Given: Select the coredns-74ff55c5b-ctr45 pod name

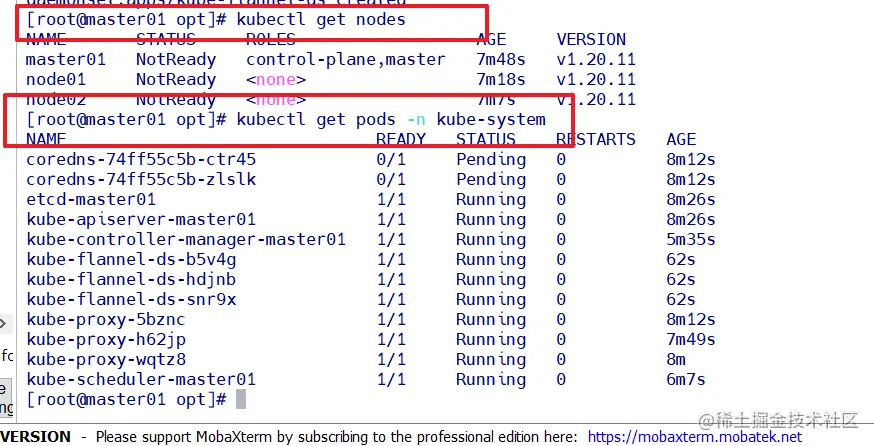Looking at the screenshot, I should point(141,159).
